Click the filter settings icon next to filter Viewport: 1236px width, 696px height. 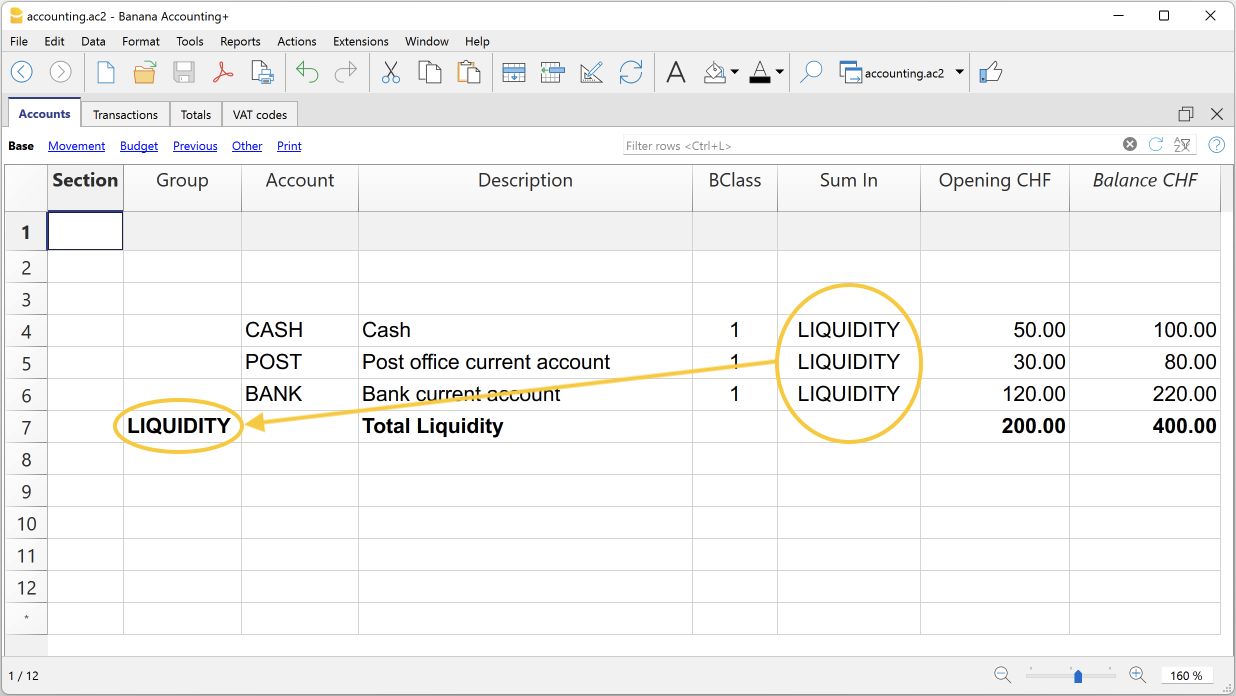coord(1183,144)
